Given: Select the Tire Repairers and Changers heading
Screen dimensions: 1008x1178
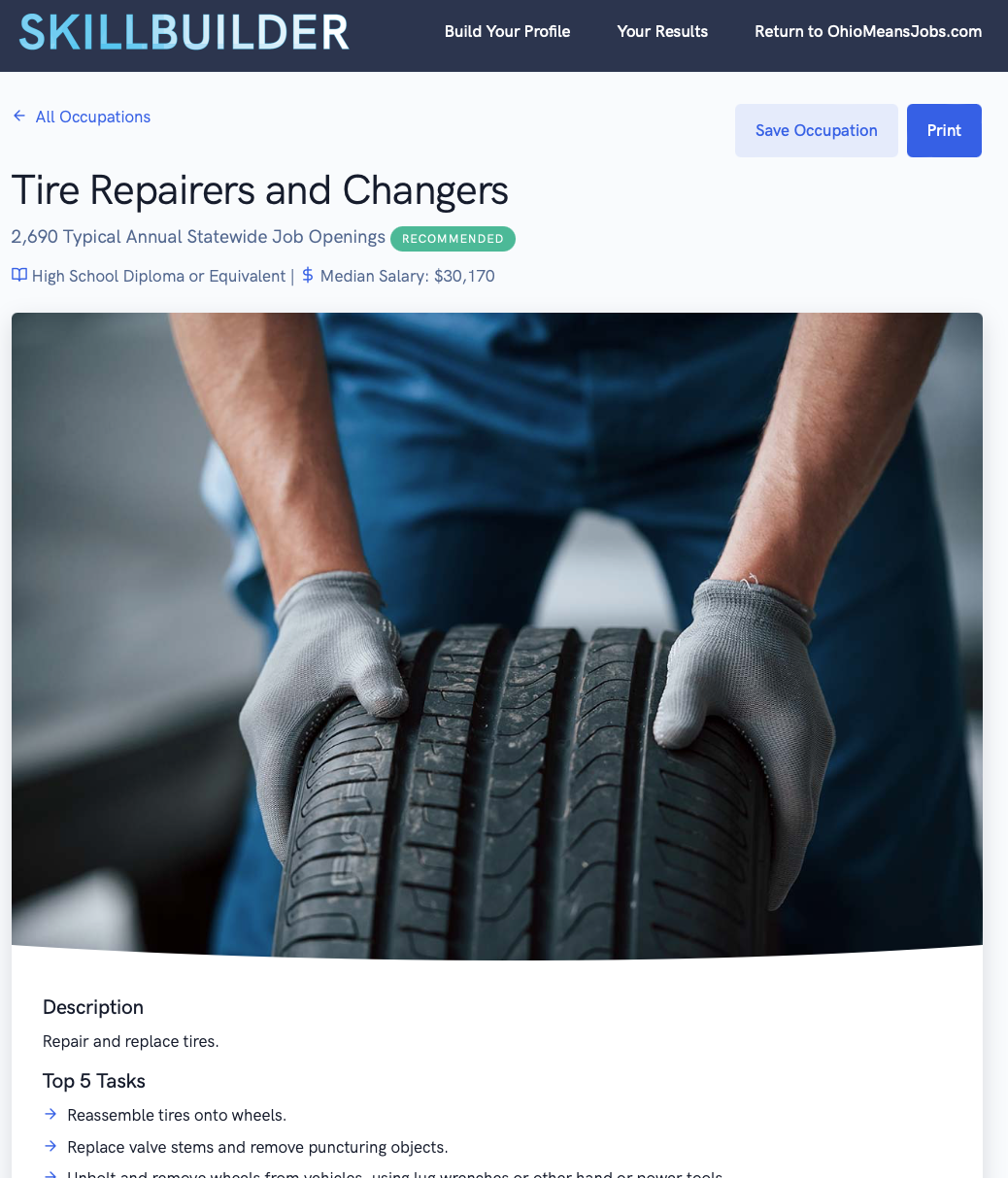Looking at the screenshot, I should (260, 190).
